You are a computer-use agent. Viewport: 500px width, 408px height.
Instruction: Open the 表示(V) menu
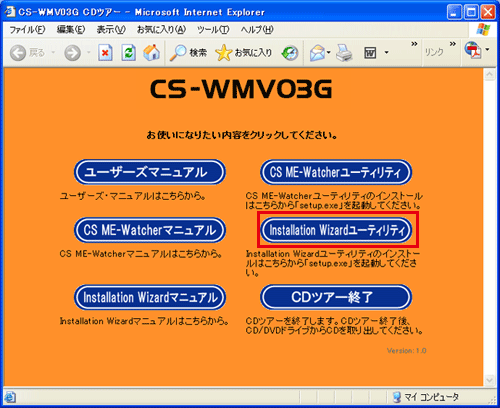[x=111, y=30]
